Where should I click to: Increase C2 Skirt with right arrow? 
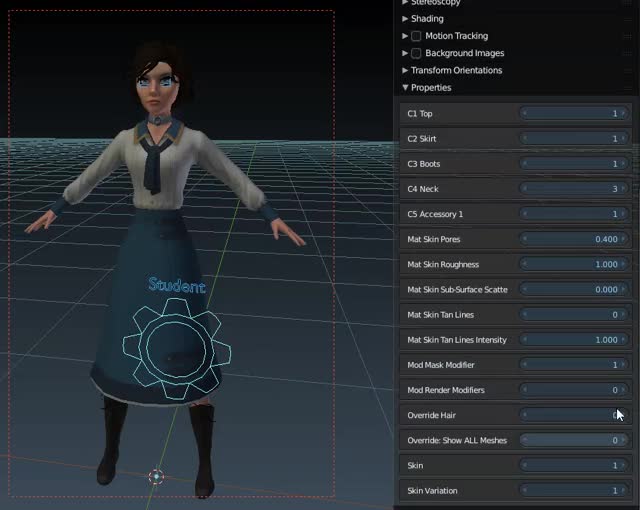coord(623,139)
